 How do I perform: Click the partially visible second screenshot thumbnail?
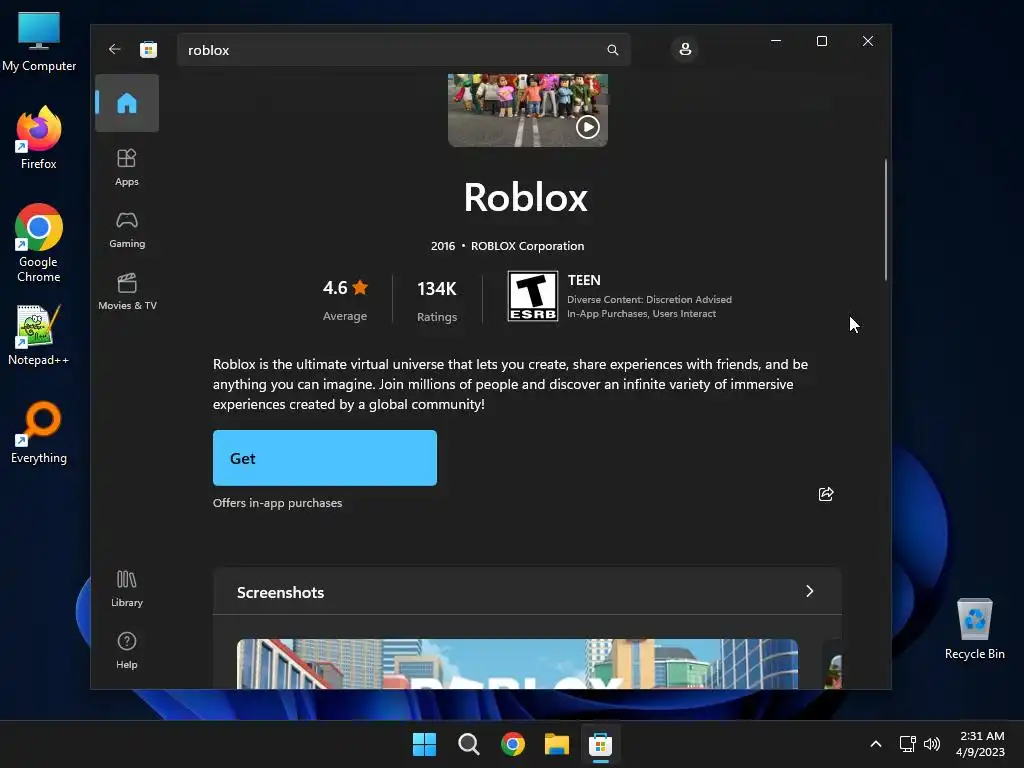click(x=832, y=664)
